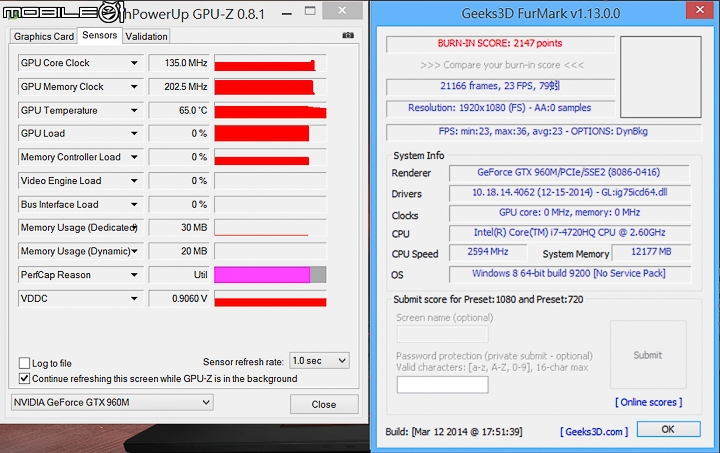Click the password protection input field
720x453 pixels.
point(443,385)
